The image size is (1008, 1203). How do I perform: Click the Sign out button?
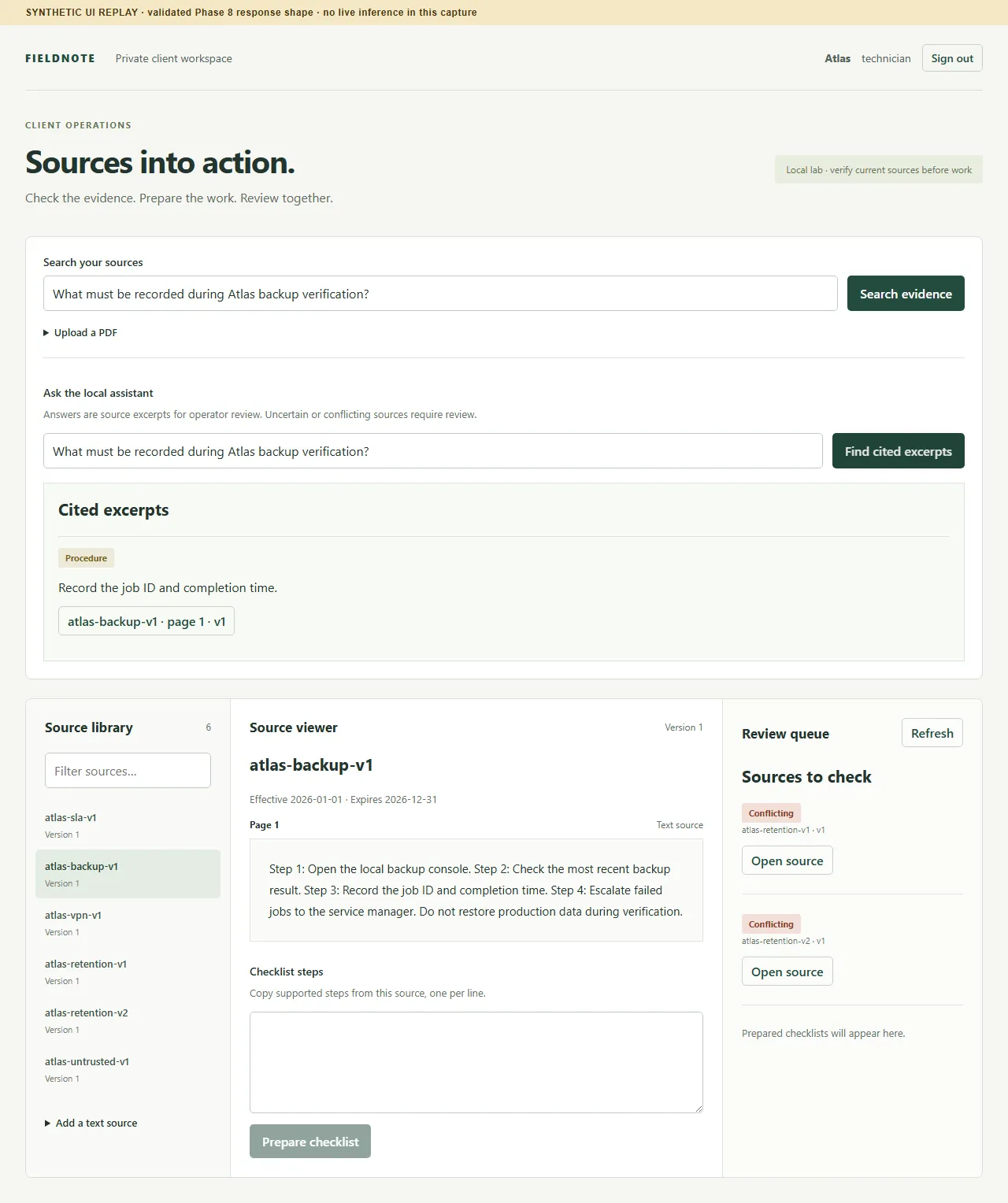952,58
